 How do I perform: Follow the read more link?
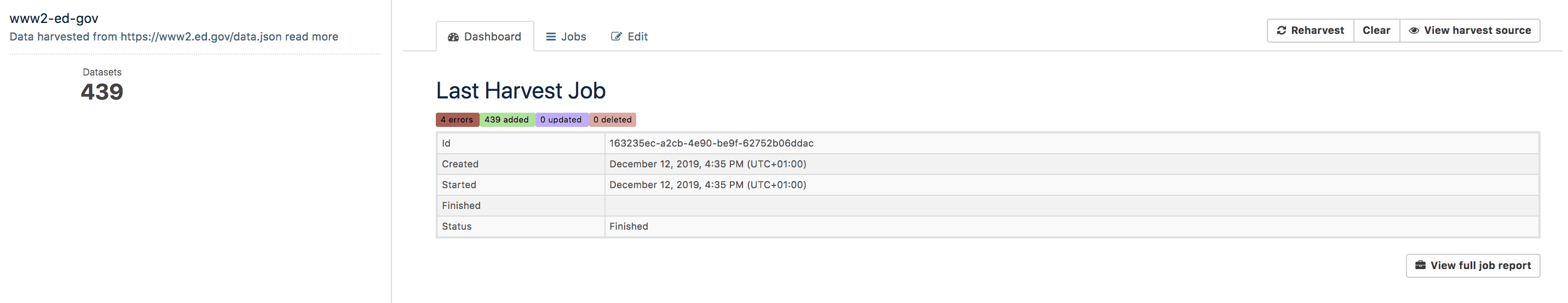(x=311, y=37)
